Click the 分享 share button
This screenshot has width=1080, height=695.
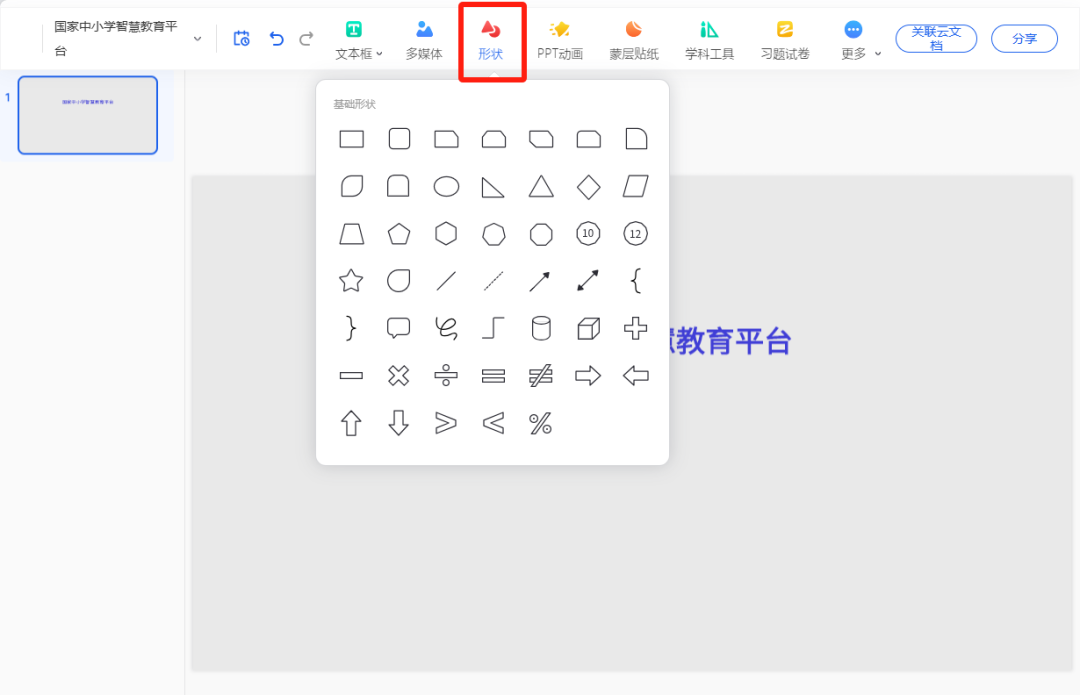pos(1023,38)
